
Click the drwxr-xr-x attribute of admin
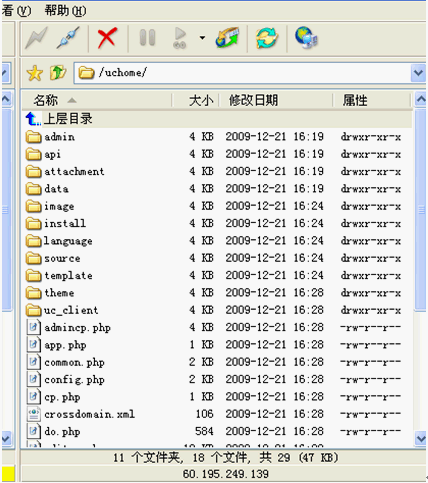tap(371, 137)
